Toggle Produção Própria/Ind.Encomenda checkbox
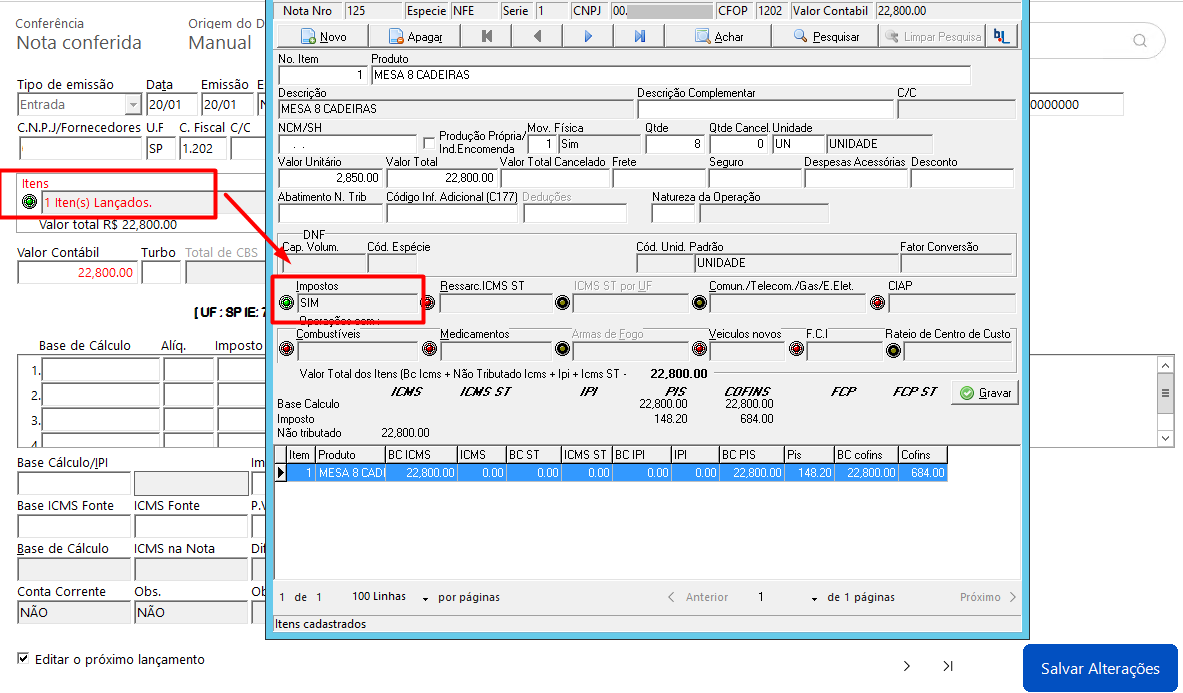Image resolution: width=1183 pixels, height=693 pixels. coord(429,142)
